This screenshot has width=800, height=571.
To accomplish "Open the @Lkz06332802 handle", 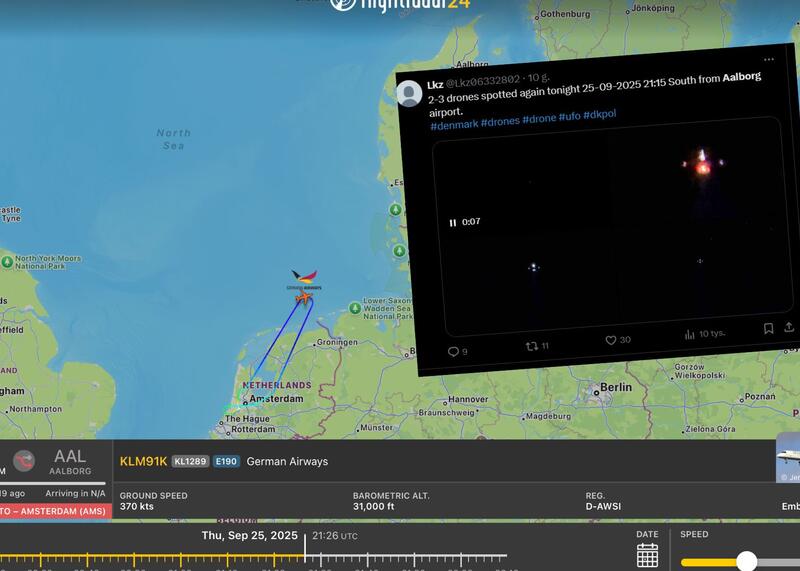I will (483, 81).
